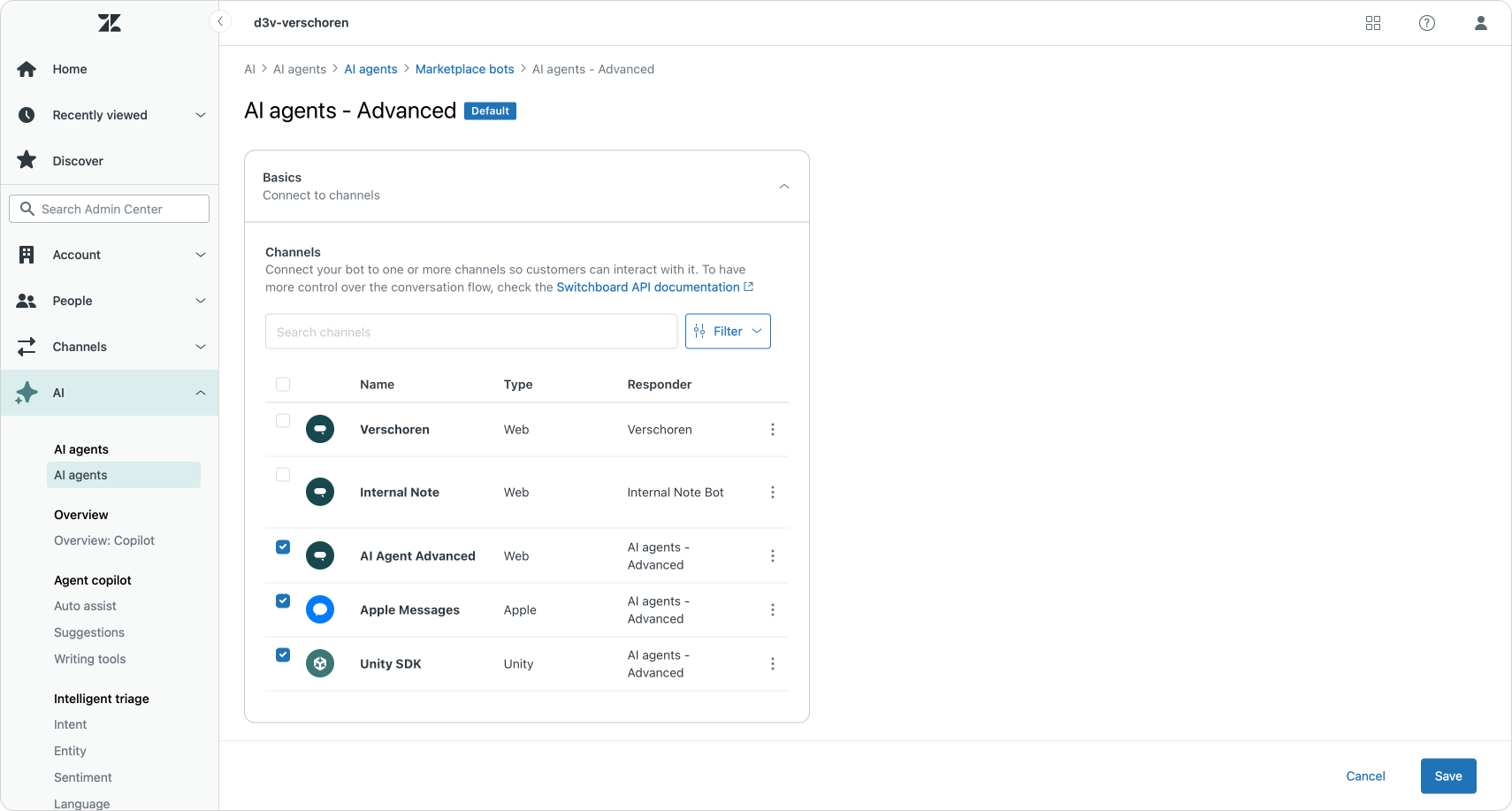
Task: Uncheck the AI Agent Advanced checkbox
Action: (283, 547)
